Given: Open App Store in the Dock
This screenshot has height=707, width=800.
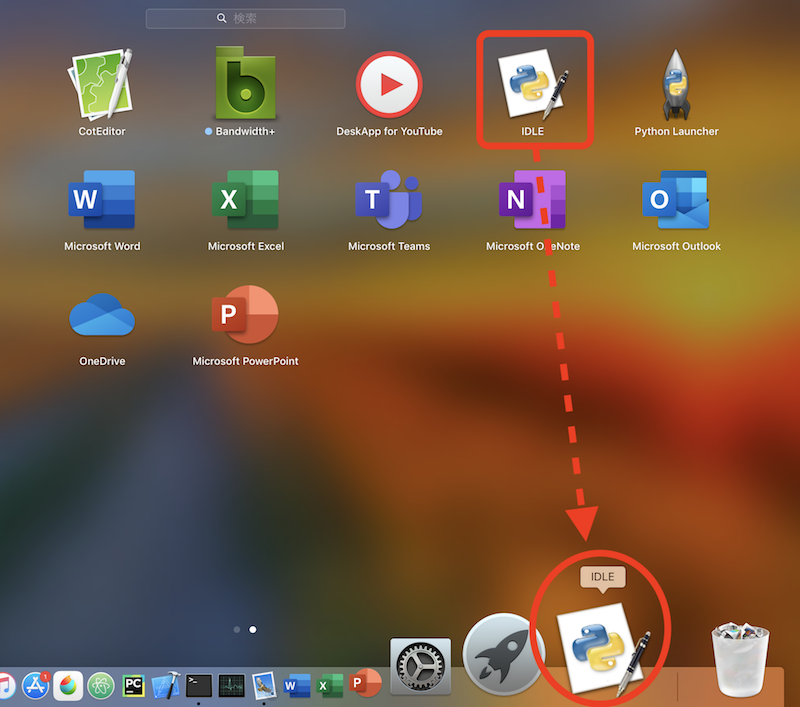Looking at the screenshot, I should click(36, 685).
